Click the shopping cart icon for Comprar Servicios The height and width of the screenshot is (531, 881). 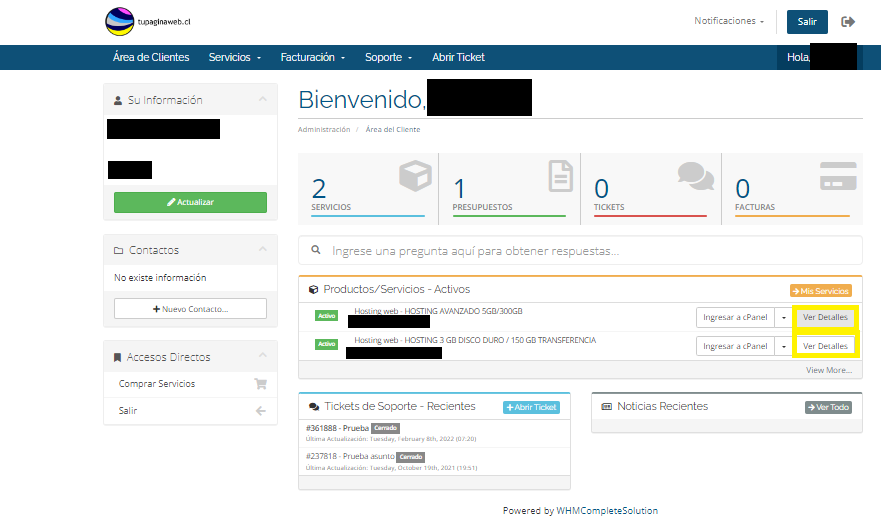click(x=260, y=384)
